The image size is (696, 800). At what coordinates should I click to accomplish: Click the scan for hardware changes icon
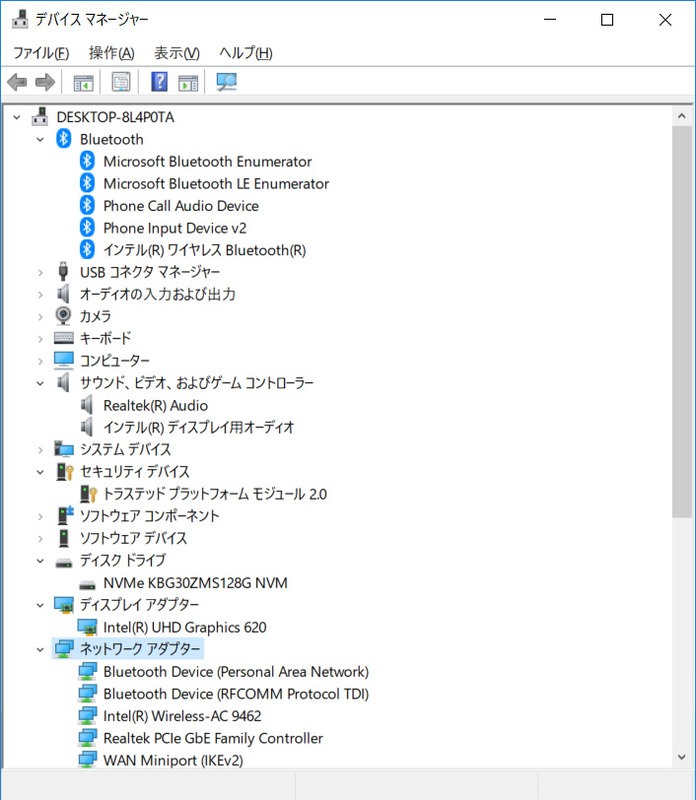[x=226, y=82]
